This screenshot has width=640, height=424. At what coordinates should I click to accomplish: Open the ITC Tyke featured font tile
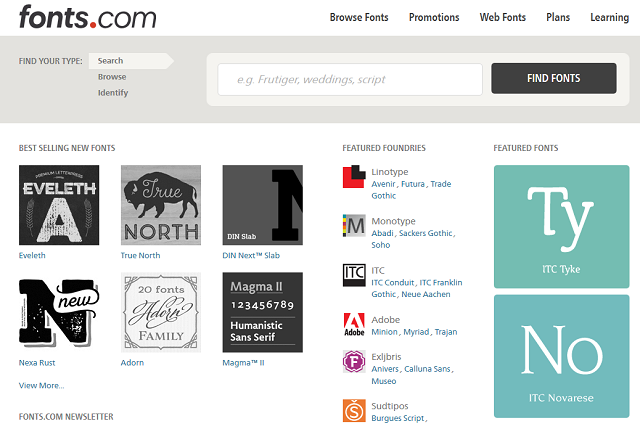(x=561, y=226)
